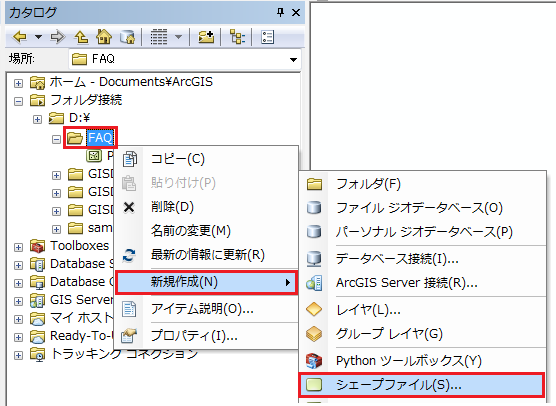Choose コピー(C) from context menu
556x406 pixels.
point(206,159)
